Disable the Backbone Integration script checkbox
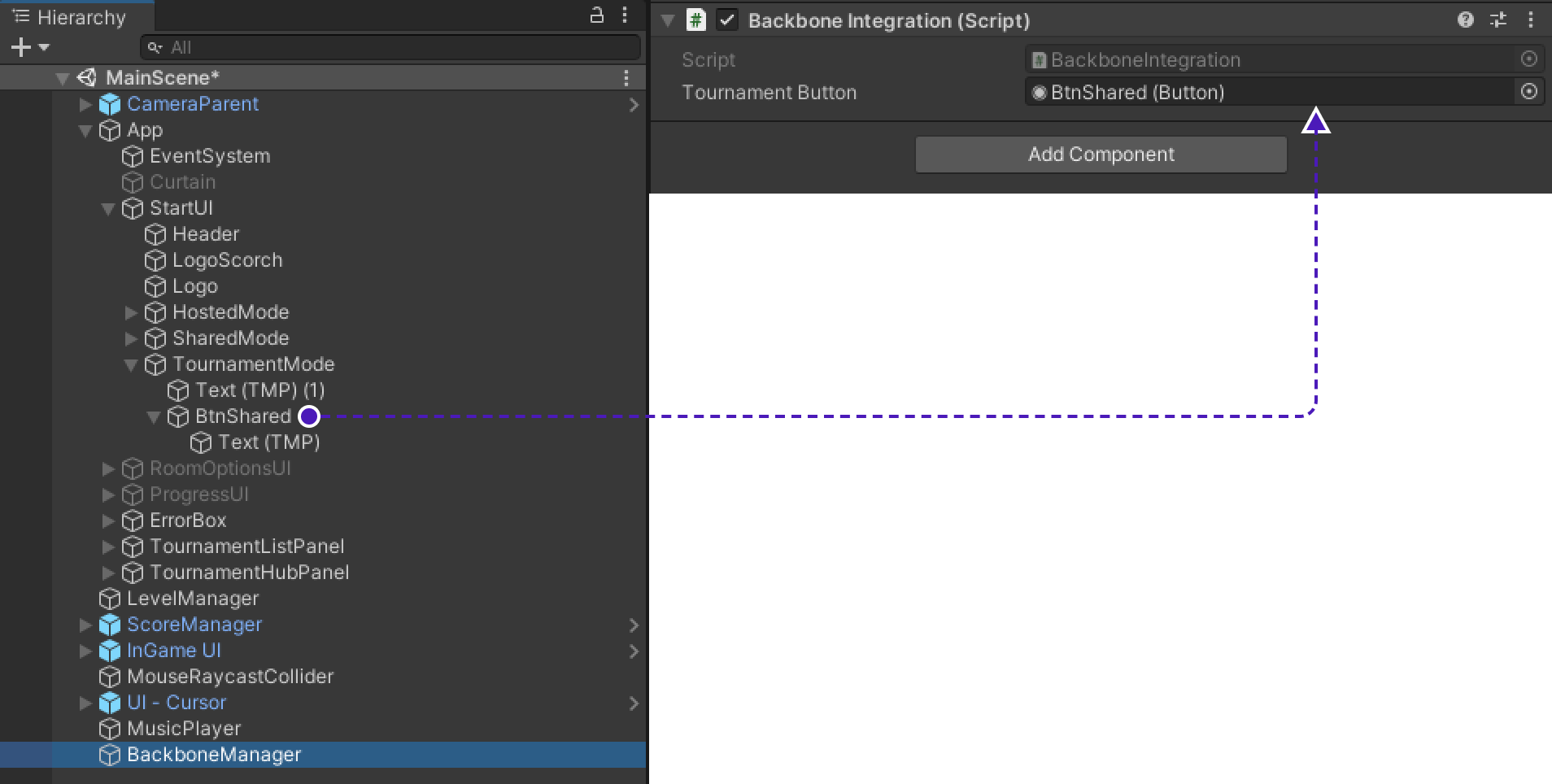The height and width of the screenshot is (784, 1552). coord(727,20)
